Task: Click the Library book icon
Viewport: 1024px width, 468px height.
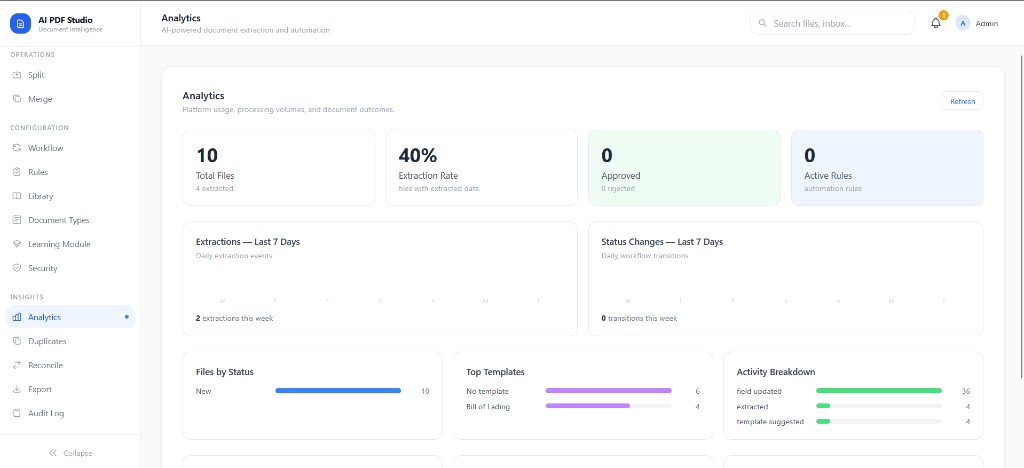Action: 17,196
